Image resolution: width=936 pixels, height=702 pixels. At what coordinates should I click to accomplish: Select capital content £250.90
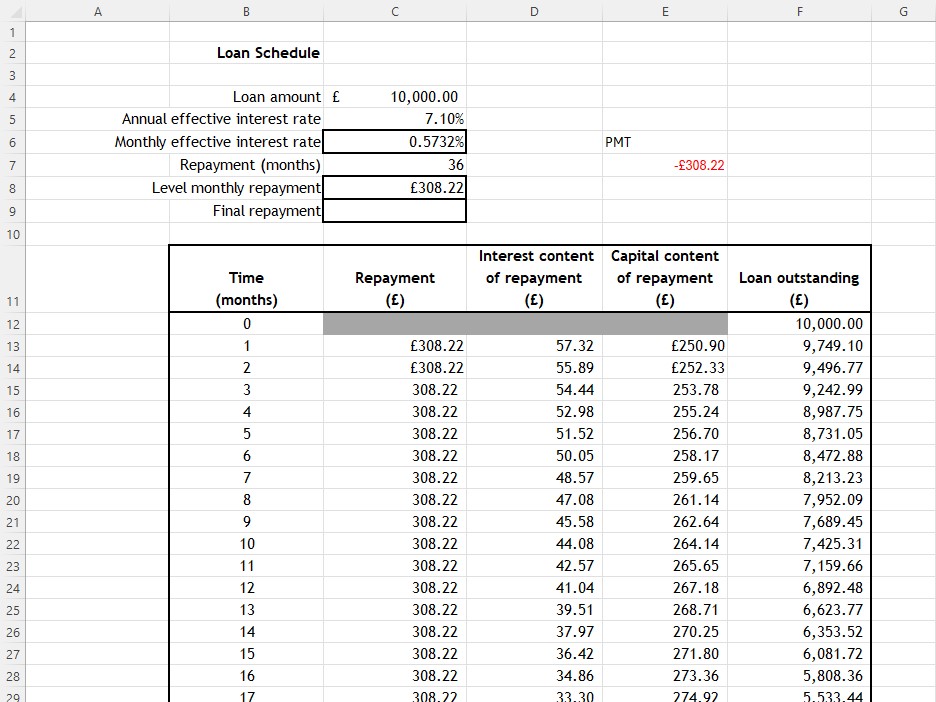tap(698, 346)
